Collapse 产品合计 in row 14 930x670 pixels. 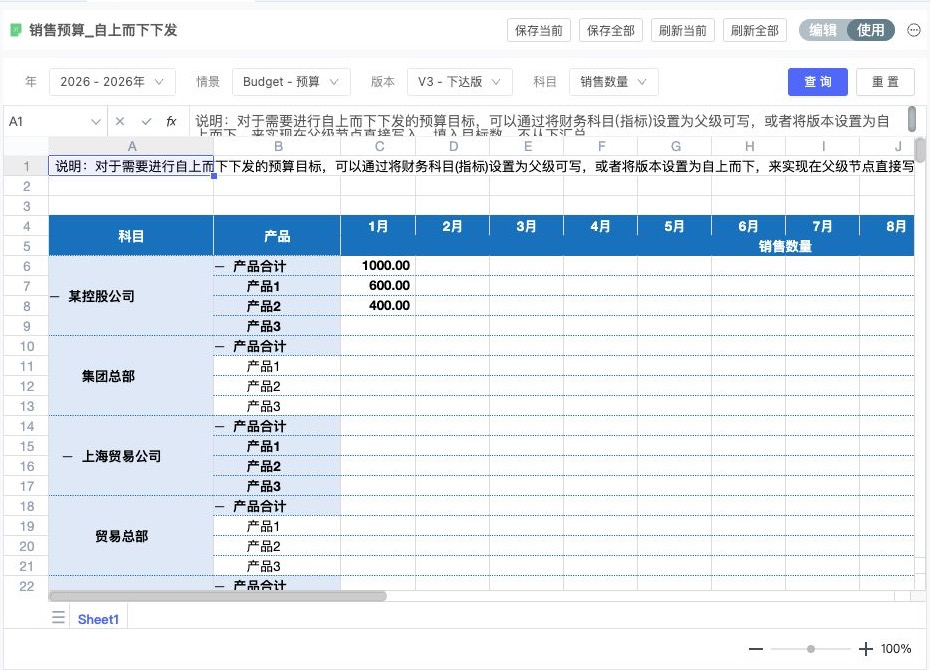click(220, 426)
